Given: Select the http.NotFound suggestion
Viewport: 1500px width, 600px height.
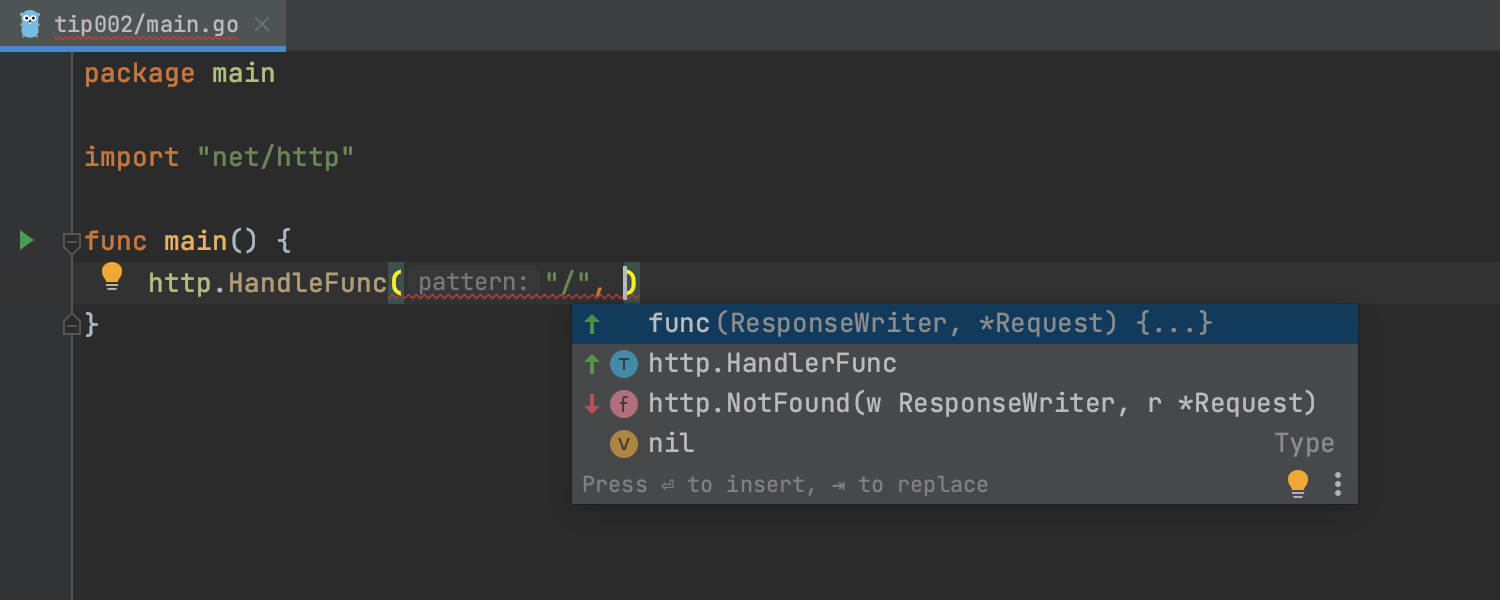Looking at the screenshot, I should pos(980,404).
